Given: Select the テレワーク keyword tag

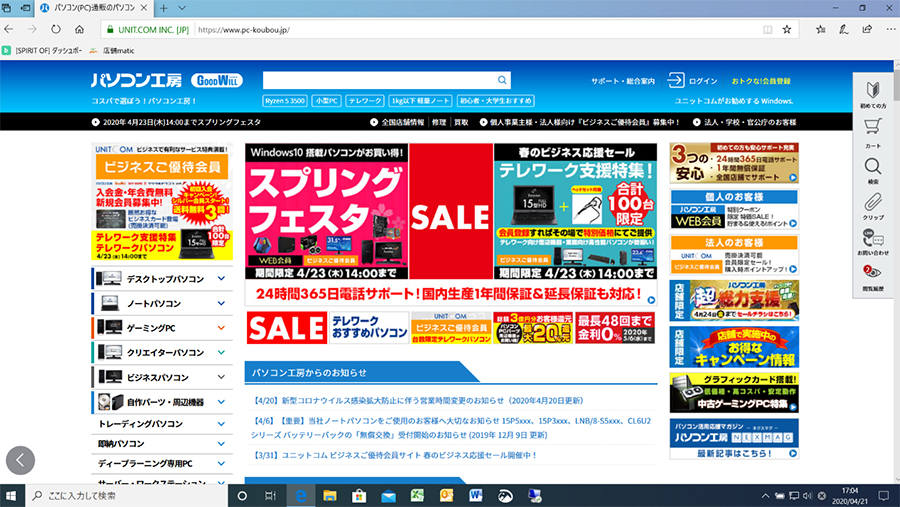Looking at the screenshot, I should coord(365,100).
